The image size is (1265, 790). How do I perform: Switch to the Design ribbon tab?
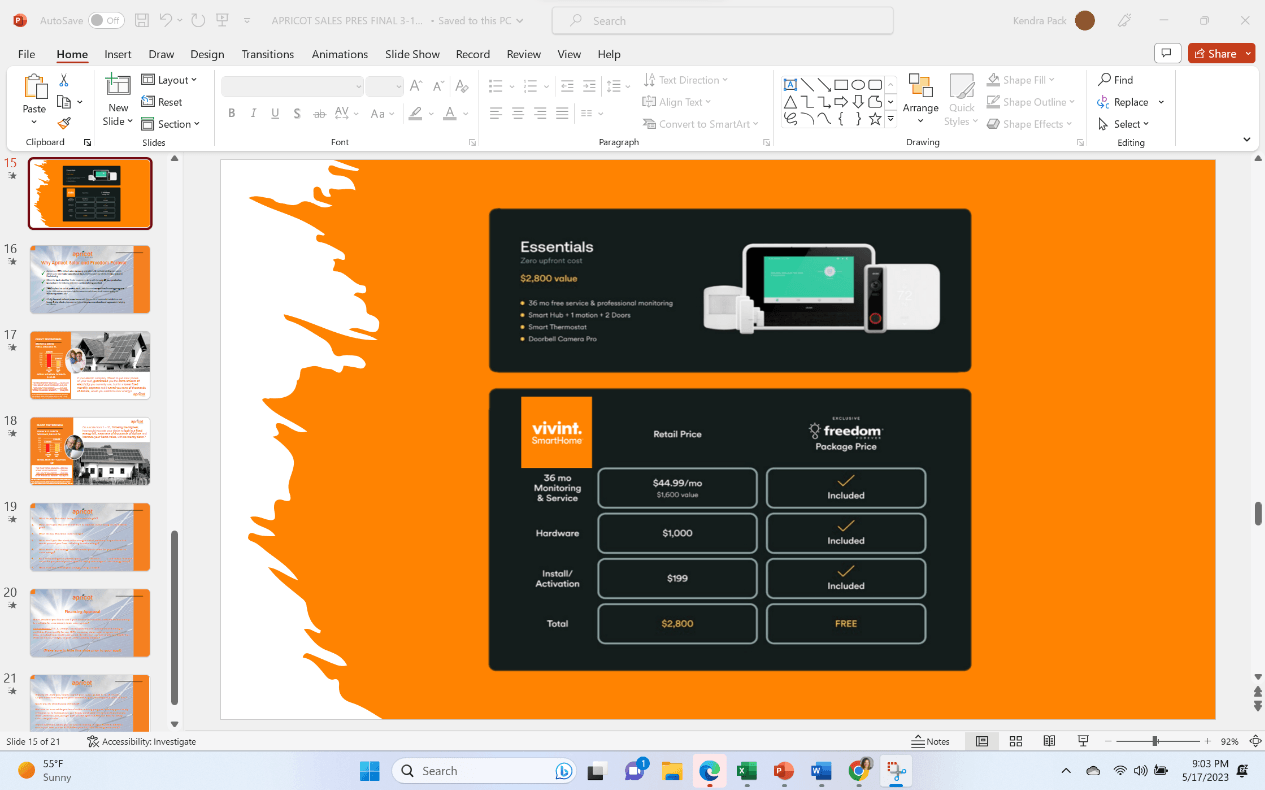point(207,54)
